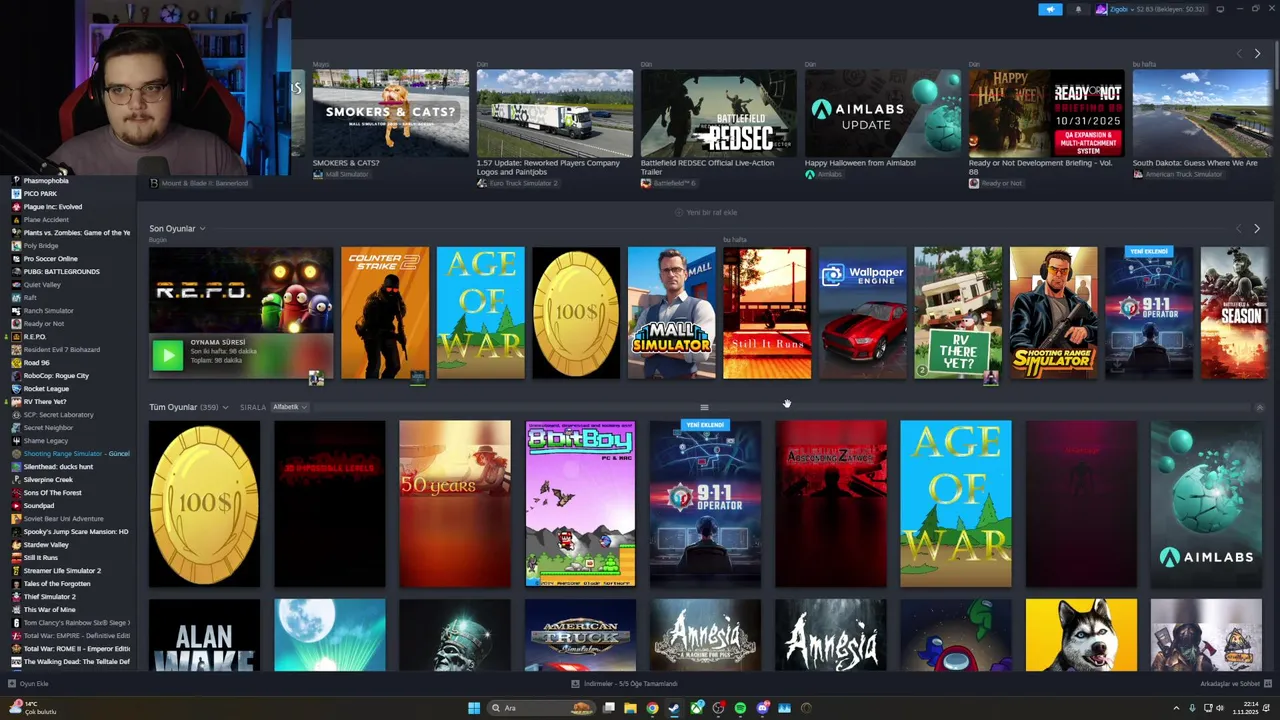Screen dimensions: 1280x720
Task: Open File Explorer from taskbar
Action: click(x=630, y=708)
